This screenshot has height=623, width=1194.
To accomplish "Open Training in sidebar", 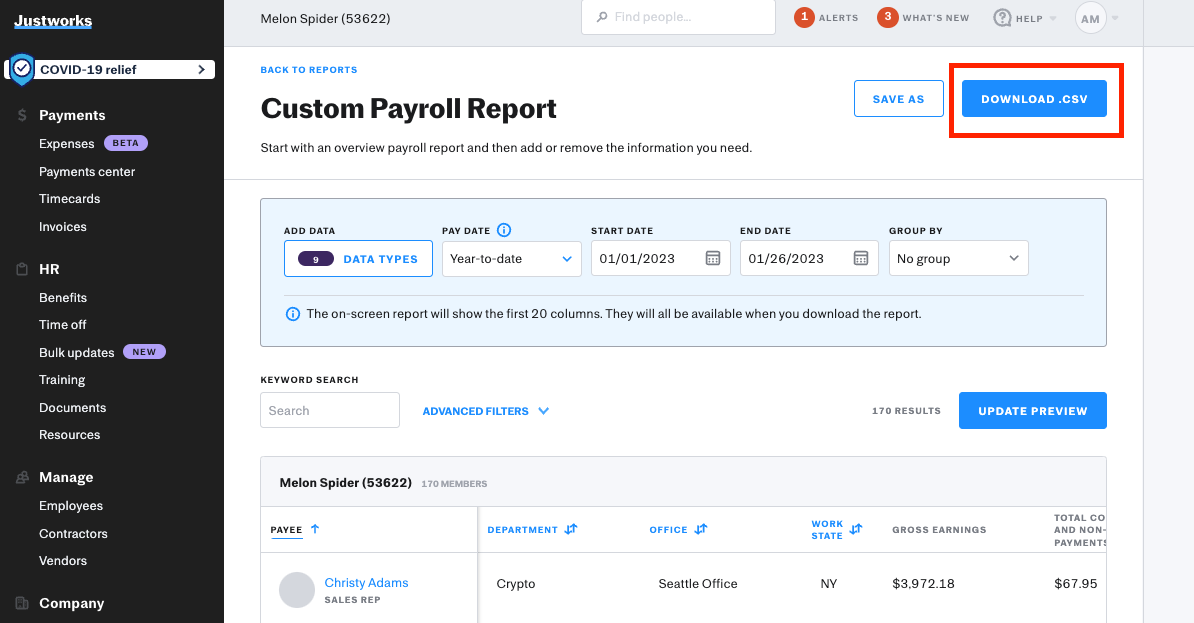I will [x=62, y=379].
